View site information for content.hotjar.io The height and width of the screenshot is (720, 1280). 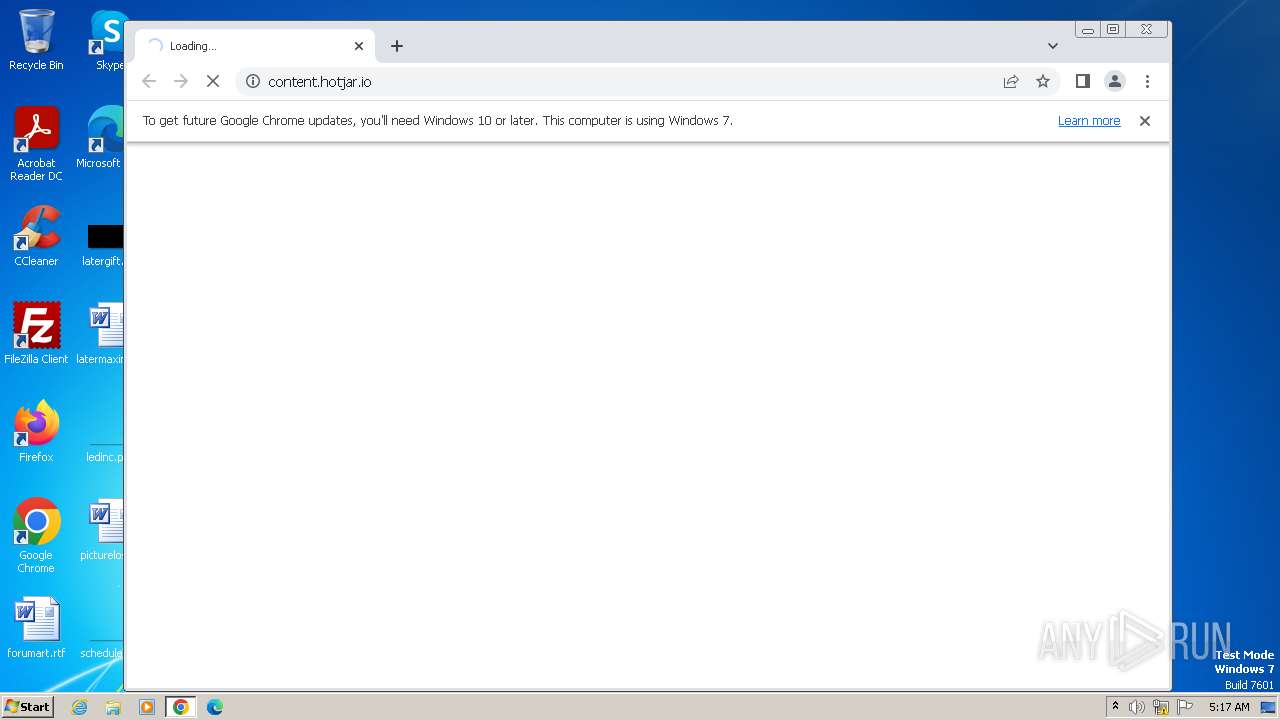coord(253,81)
